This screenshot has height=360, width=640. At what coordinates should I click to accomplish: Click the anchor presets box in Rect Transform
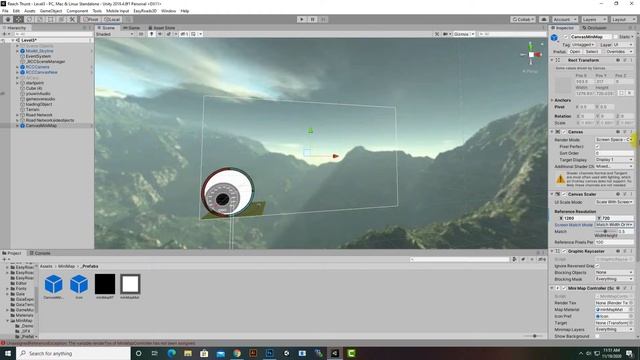(564, 85)
